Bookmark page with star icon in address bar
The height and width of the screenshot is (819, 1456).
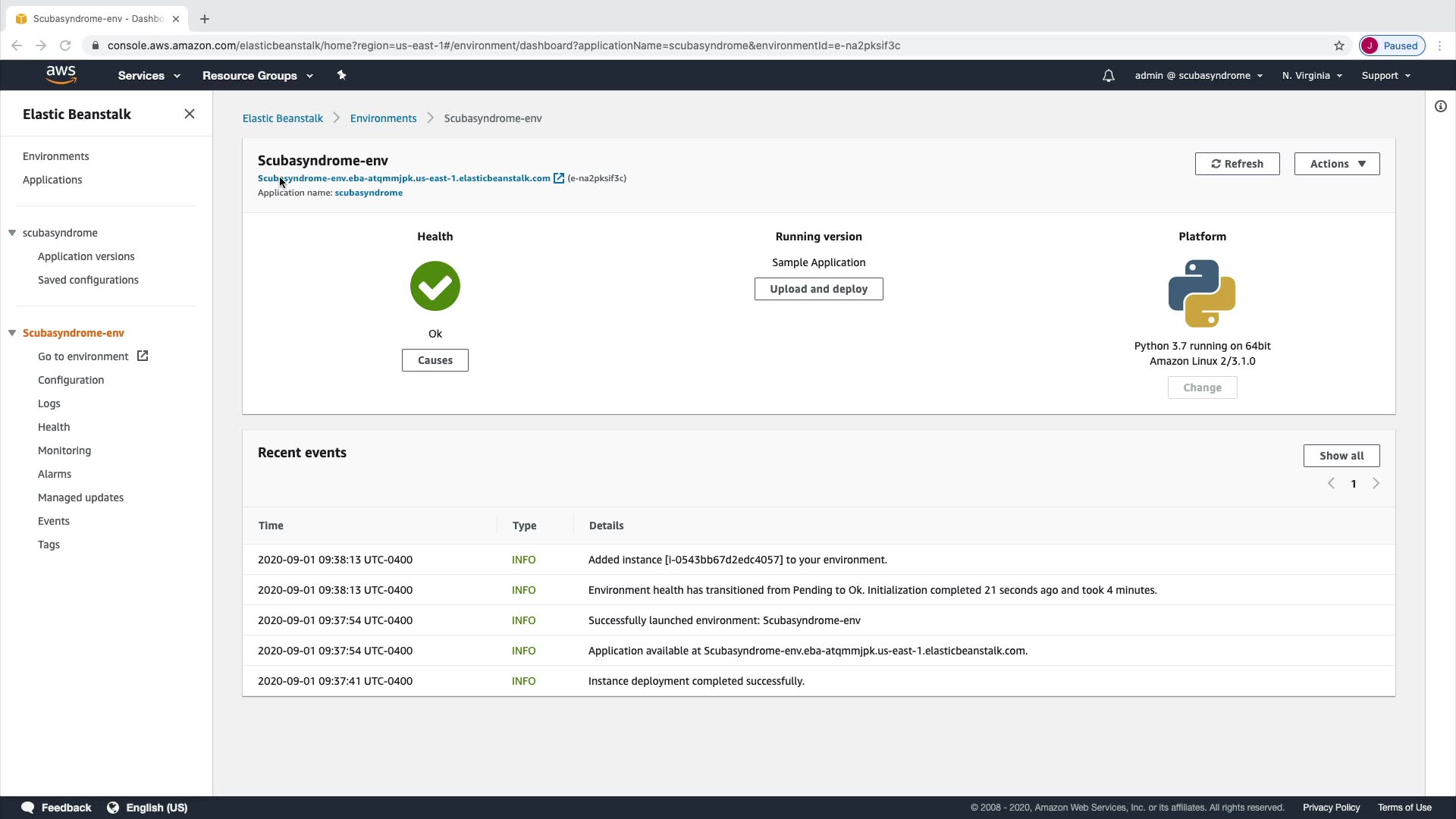pyautogui.click(x=1339, y=45)
